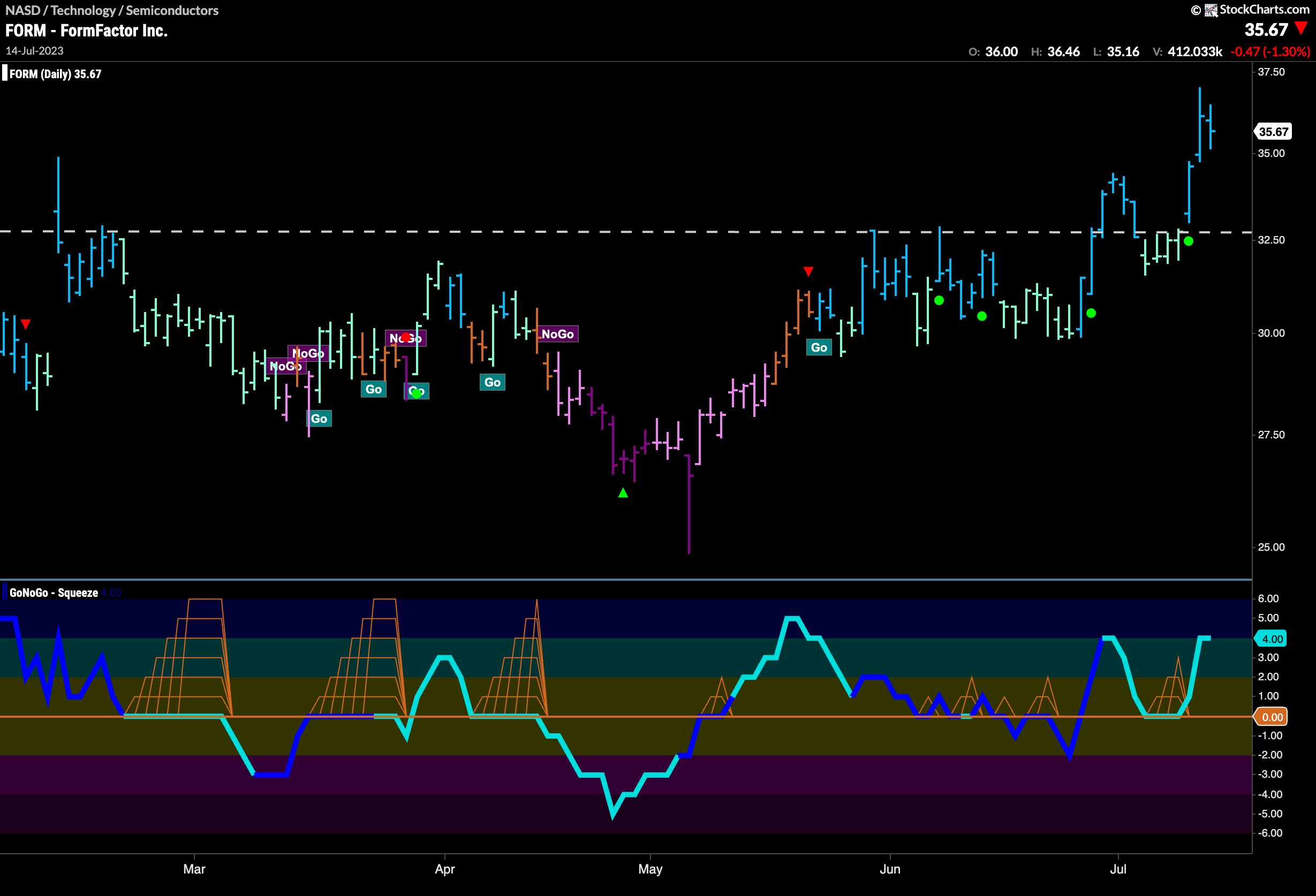This screenshot has width=1316, height=896.
Task: Click the Apr label on the time axis
Action: [x=445, y=869]
